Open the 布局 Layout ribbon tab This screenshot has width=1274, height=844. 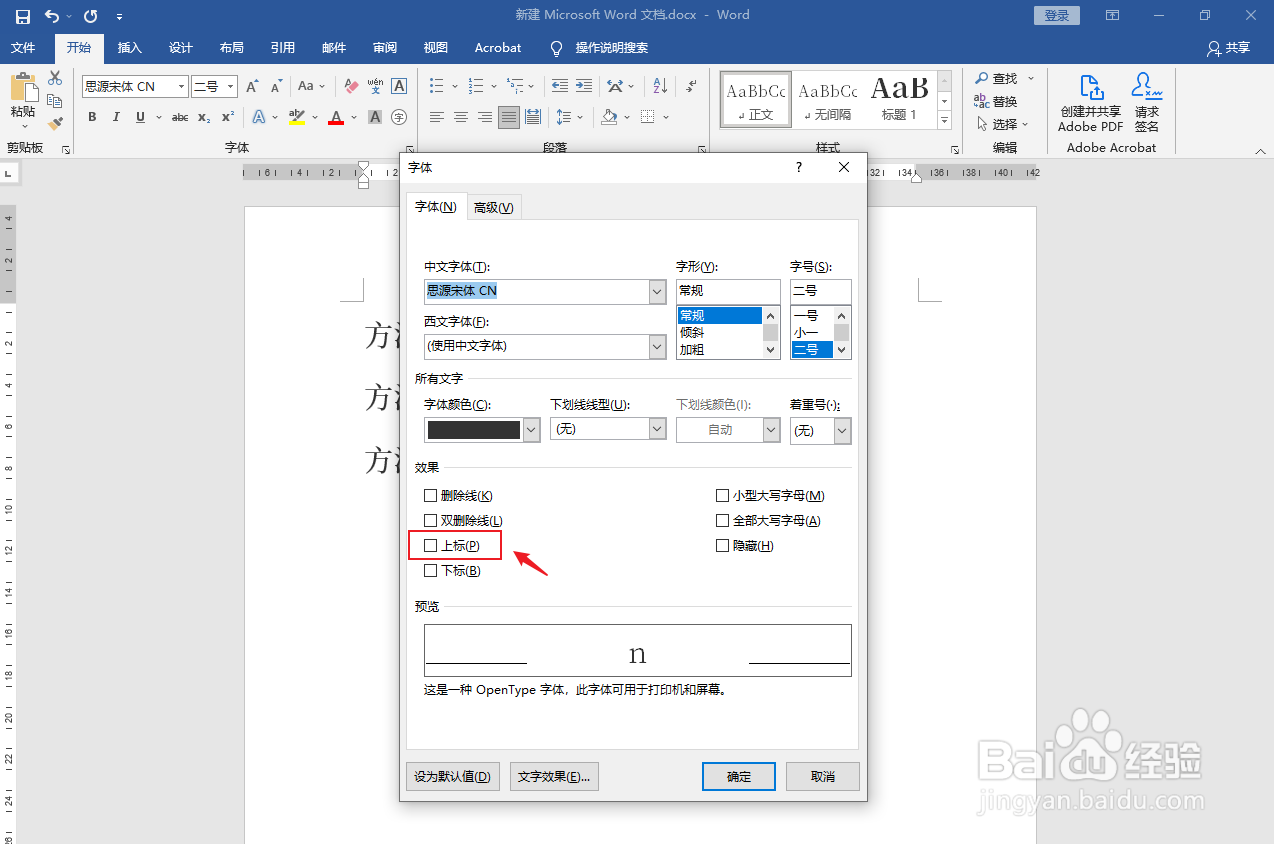pos(231,47)
